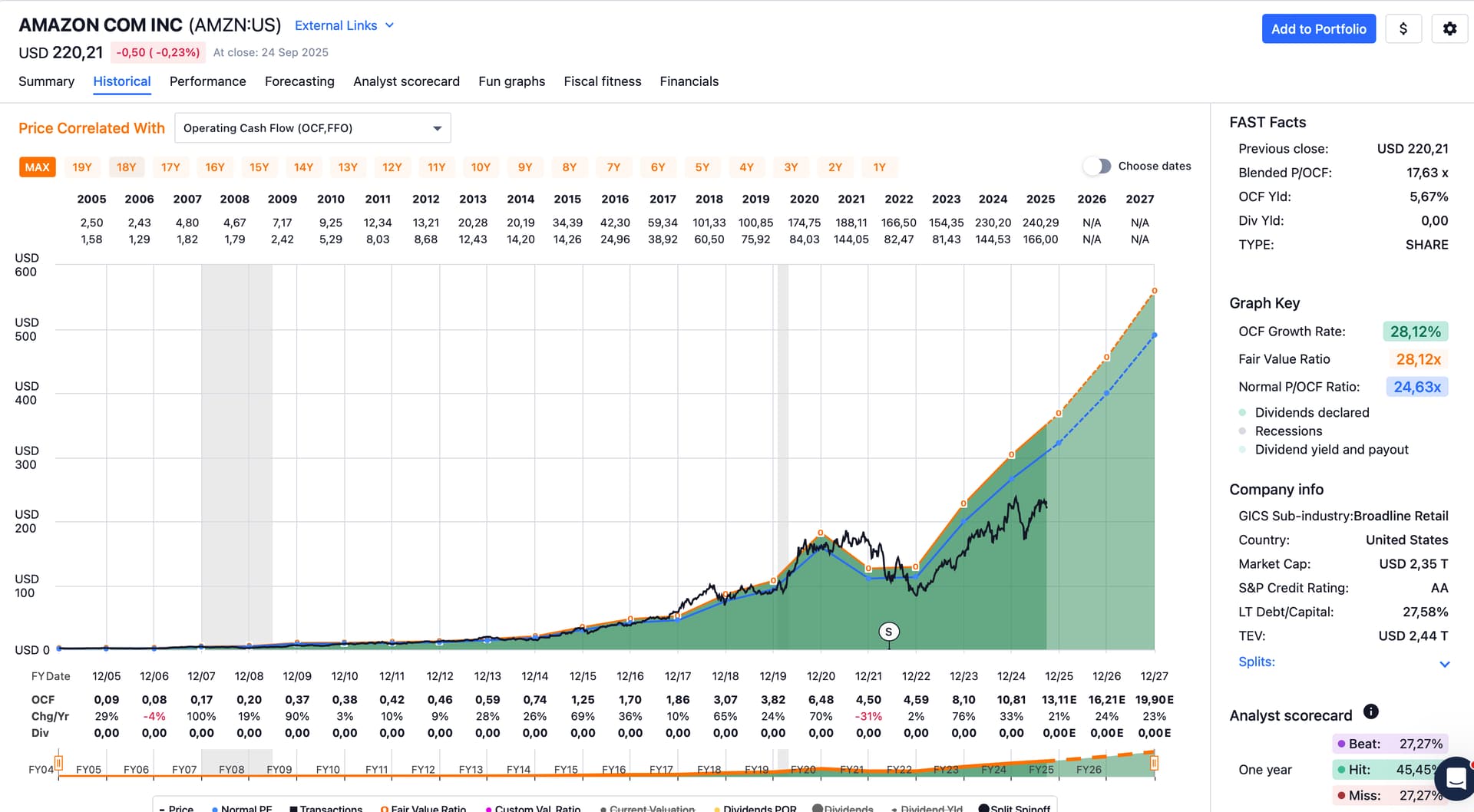
Task: Click the Dividend yield and payout legend dot
Action: point(1242,450)
